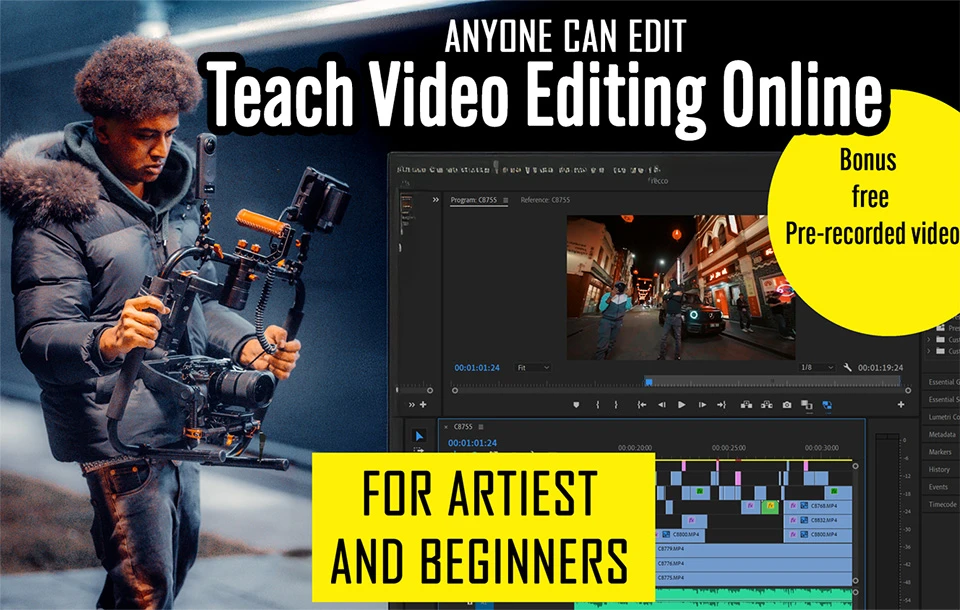Open the Fit zoom level dropdown

point(533,368)
